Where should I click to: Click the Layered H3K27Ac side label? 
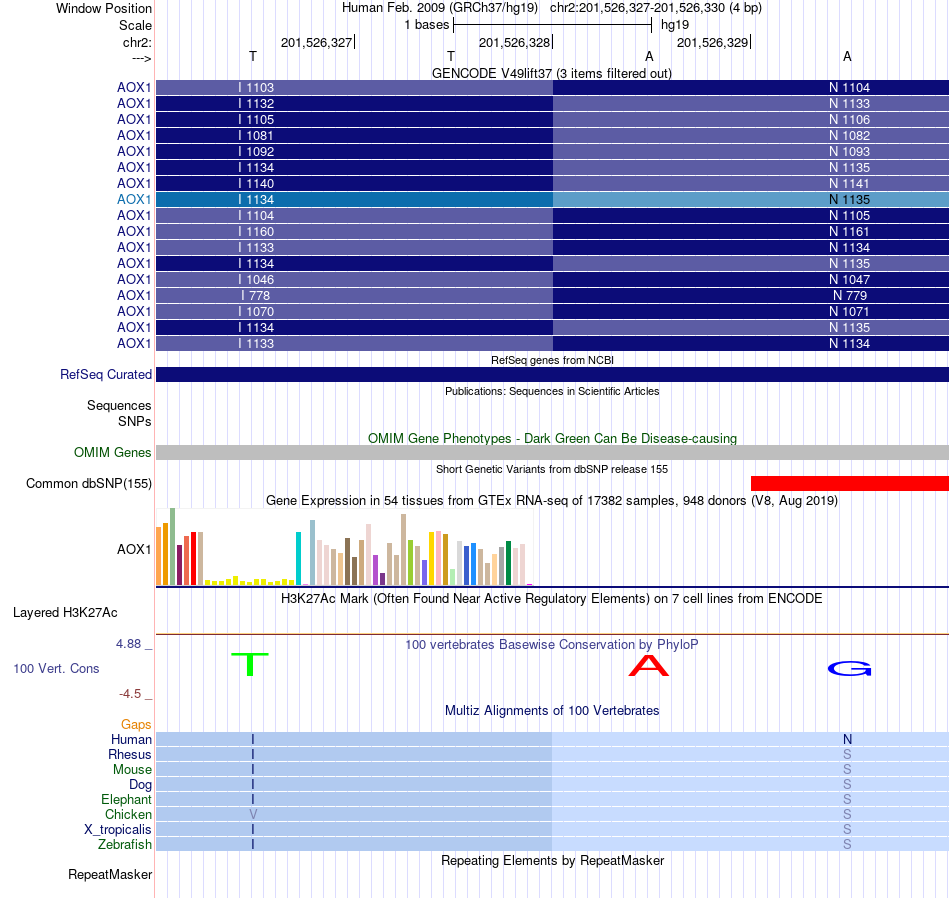click(x=65, y=613)
